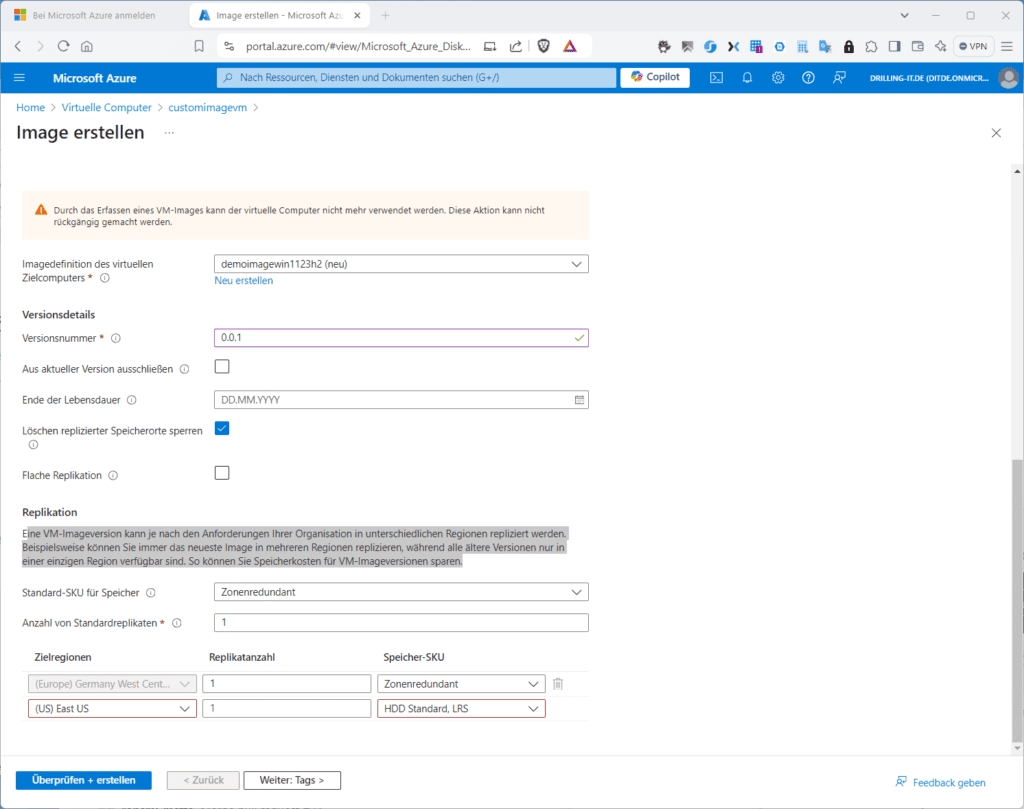The height and width of the screenshot is (809, 1024).
Task: Go to Virtuelle Computer breadcrumb
Action: click(x=106, y=108)
